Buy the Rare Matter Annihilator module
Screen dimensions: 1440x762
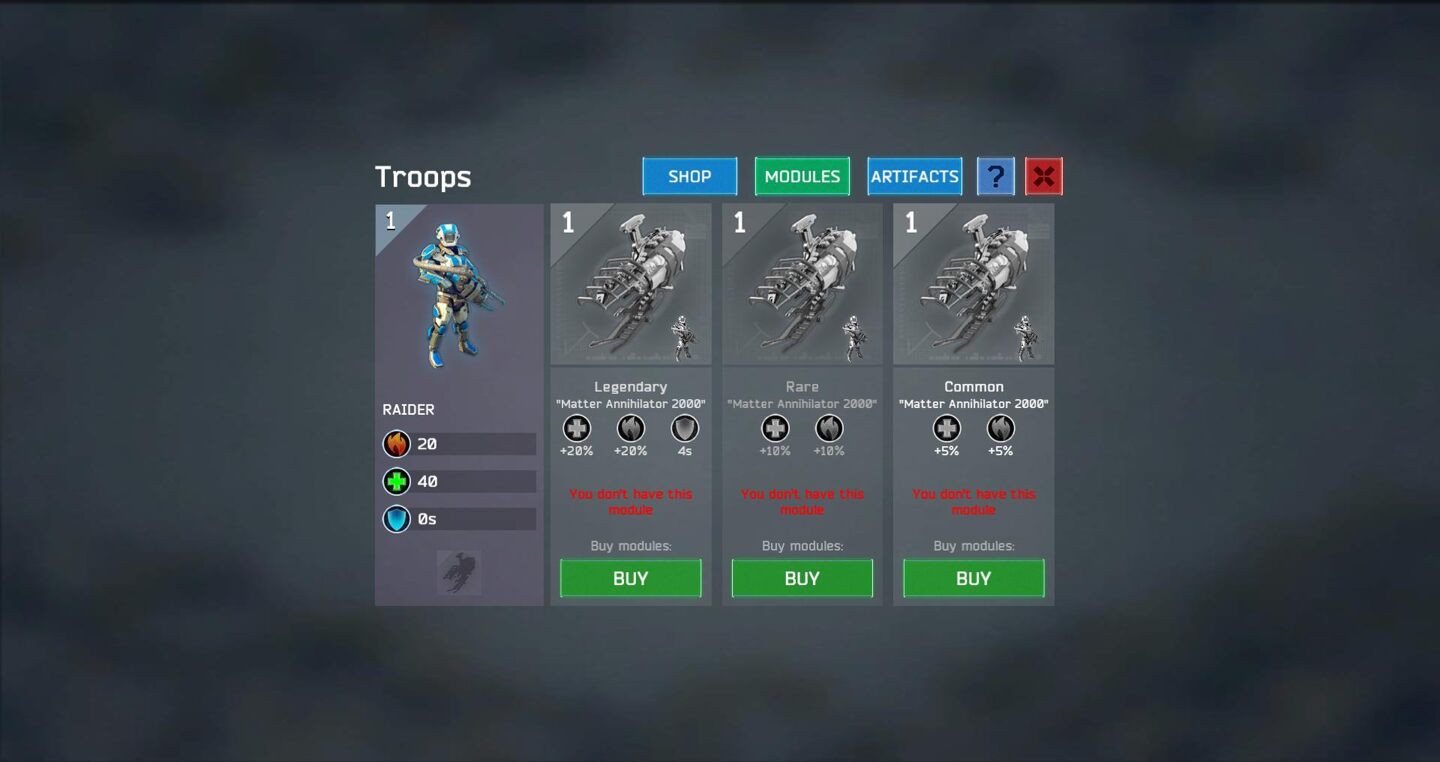pyautogui.click(x=802, y=578)
